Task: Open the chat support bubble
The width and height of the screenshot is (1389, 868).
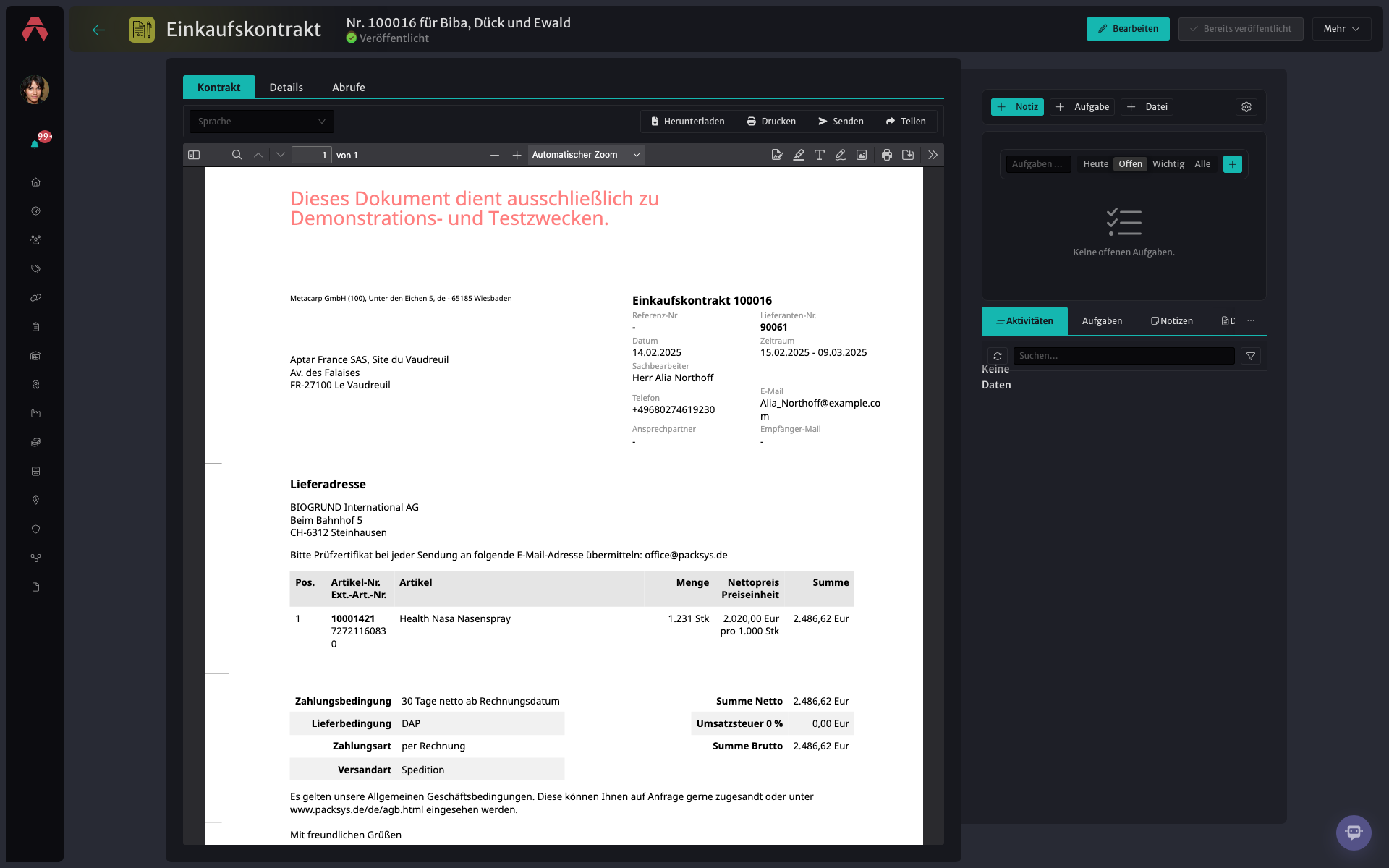Action: click(1354, 833)
